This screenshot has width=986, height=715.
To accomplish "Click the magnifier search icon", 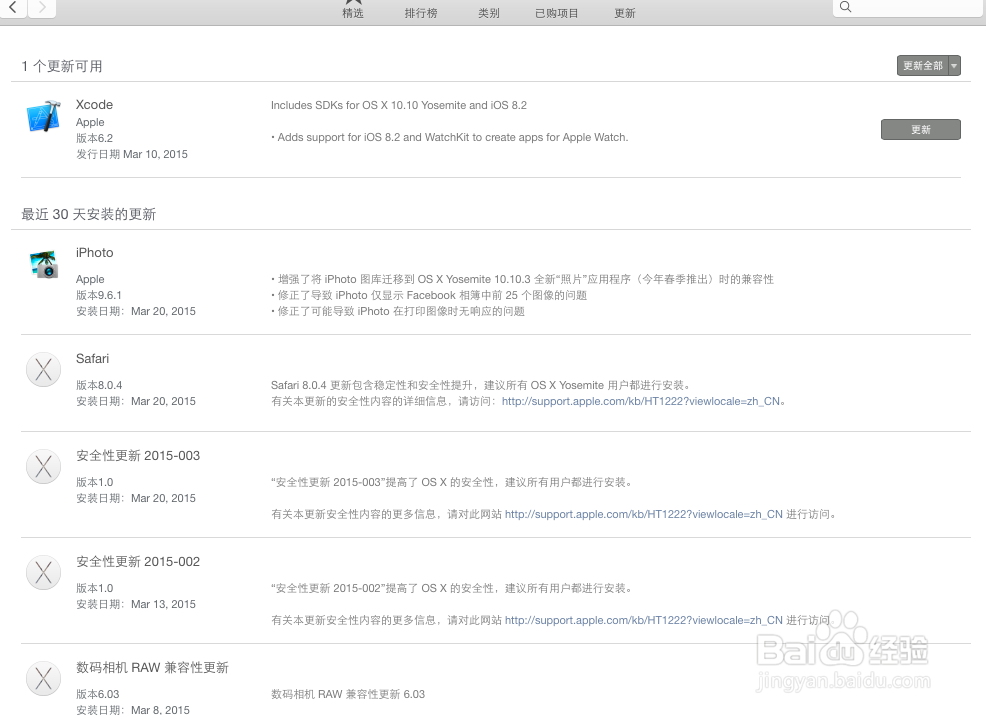I will [846, 7].
